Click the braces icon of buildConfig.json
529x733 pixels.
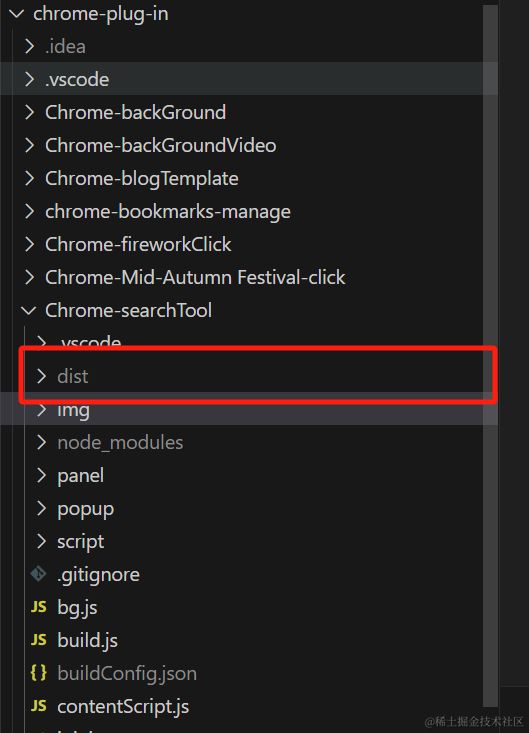click(38, 673)
